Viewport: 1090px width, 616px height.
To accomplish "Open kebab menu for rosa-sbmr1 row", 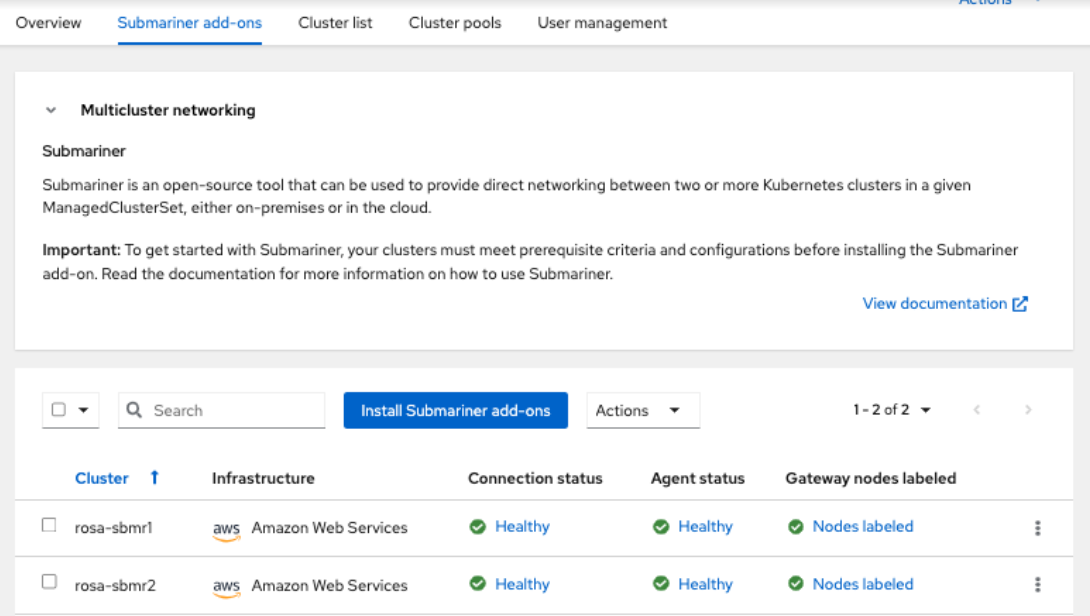I will [1037, 528].
